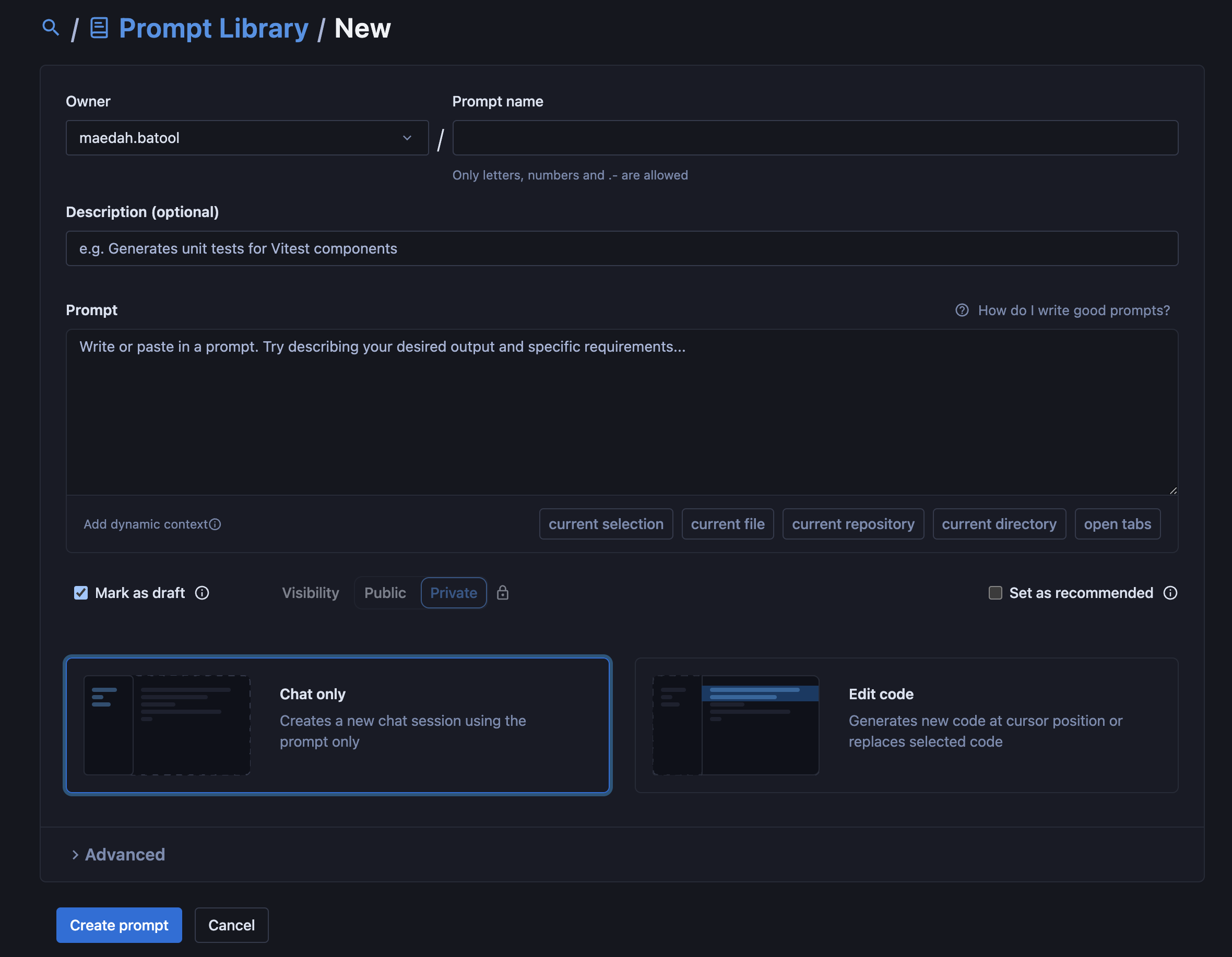Open the Owner dropdown
1232x957 pixels.
pyautogui.click(x=246, y=138)
